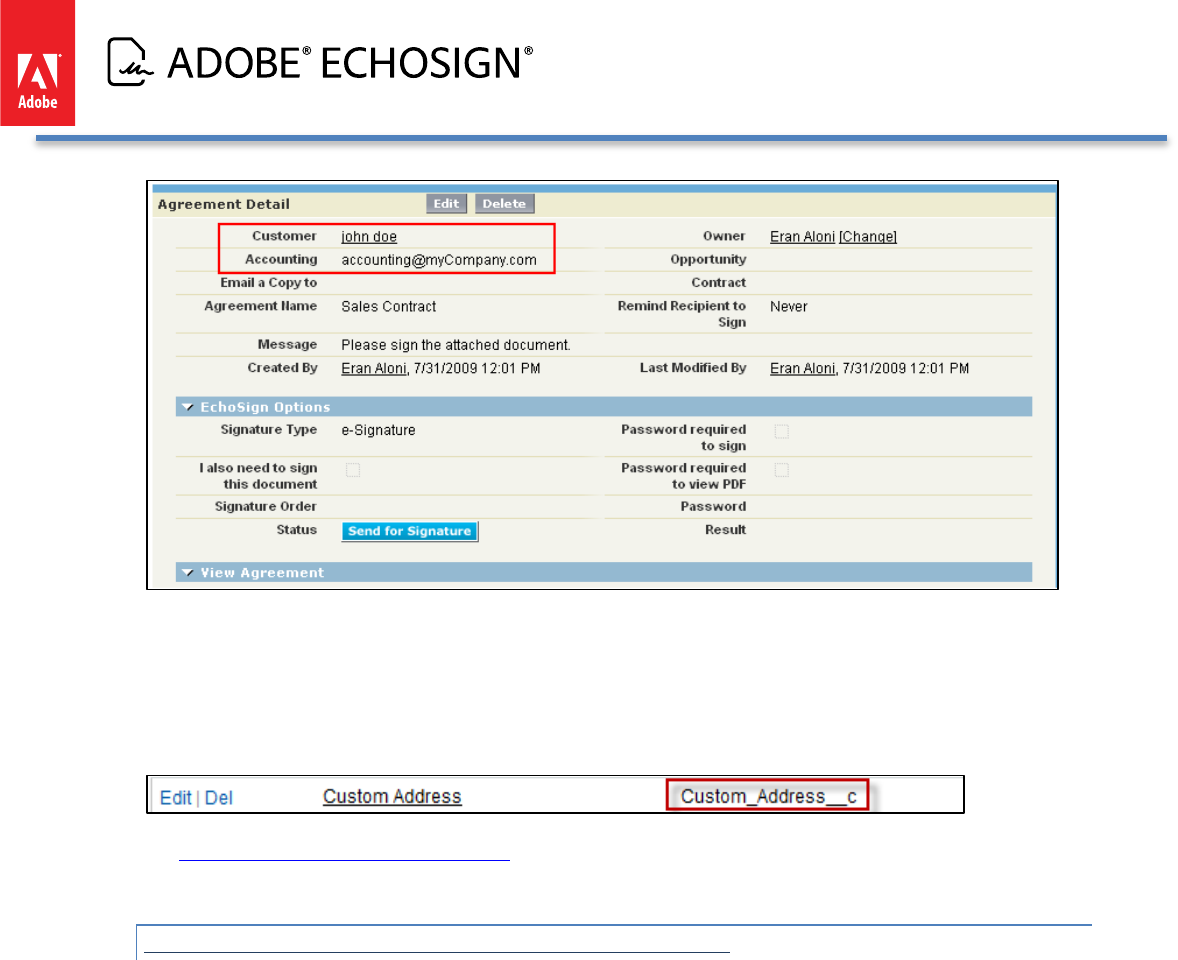Open the Custom Address field link

(x=392, y=796)
